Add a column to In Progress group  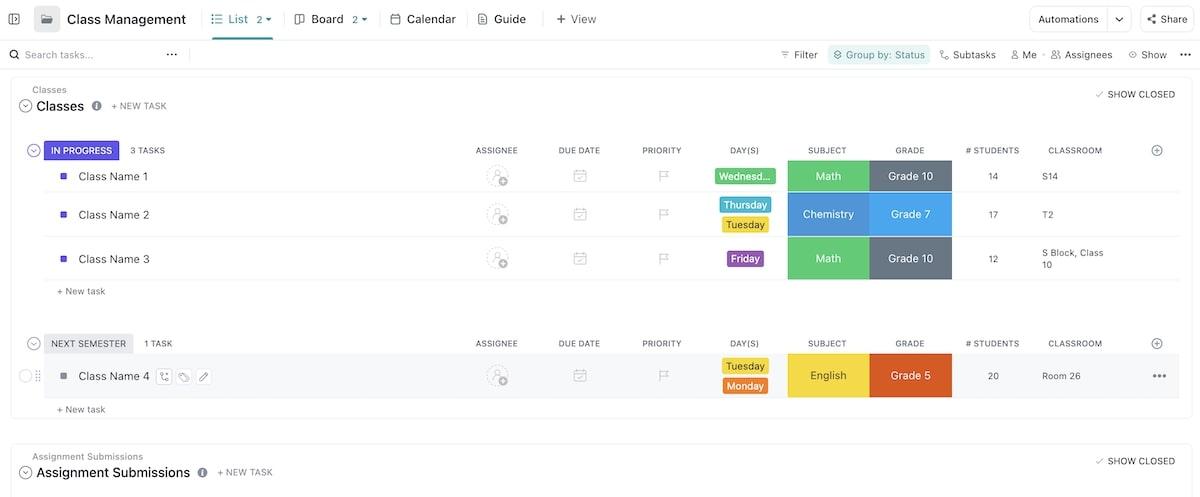pos(1157,151)
